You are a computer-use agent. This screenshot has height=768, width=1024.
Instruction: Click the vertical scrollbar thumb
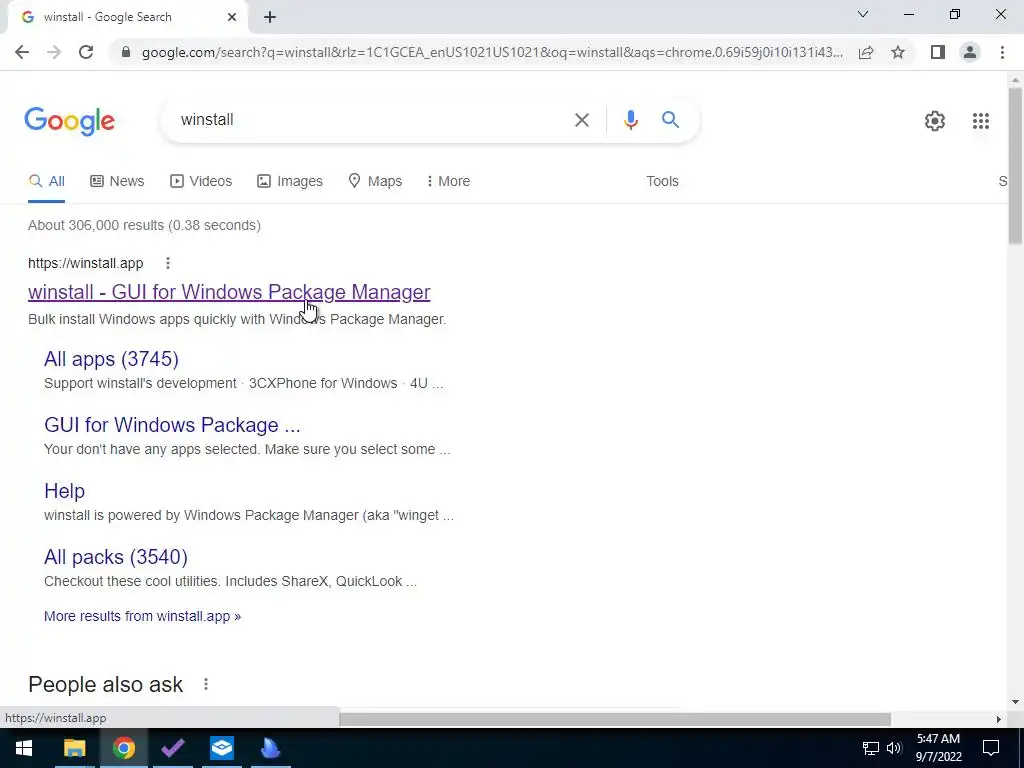coord(1015,167)
